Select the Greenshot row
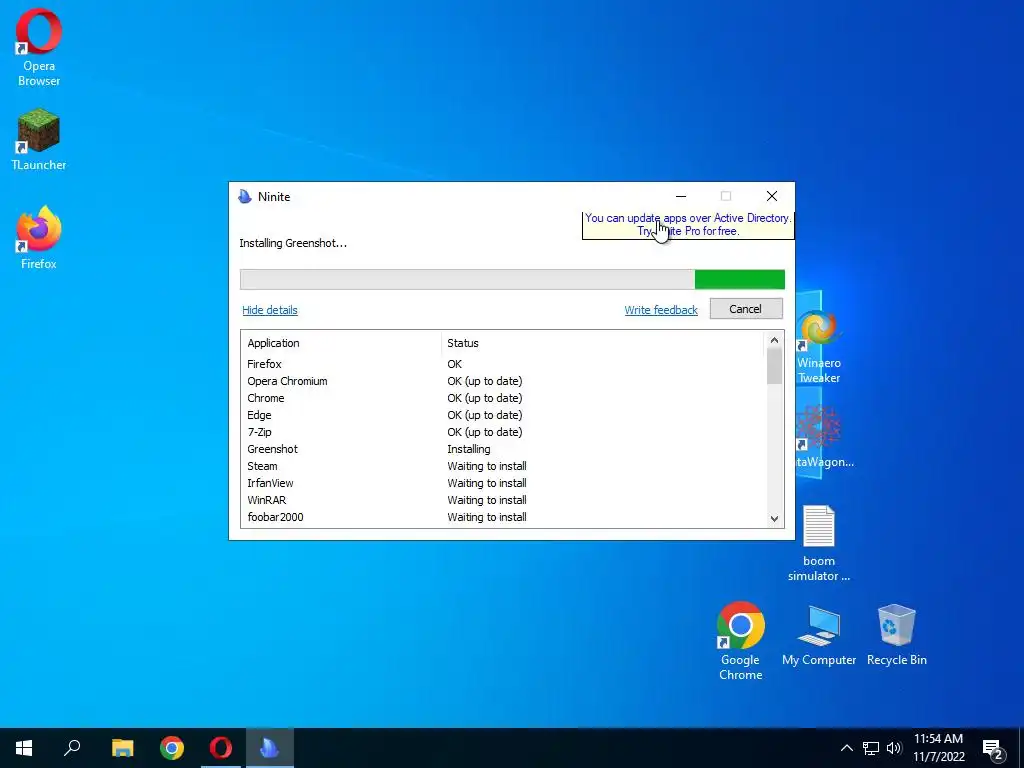 pyautogui.click(x=503, y=449)
